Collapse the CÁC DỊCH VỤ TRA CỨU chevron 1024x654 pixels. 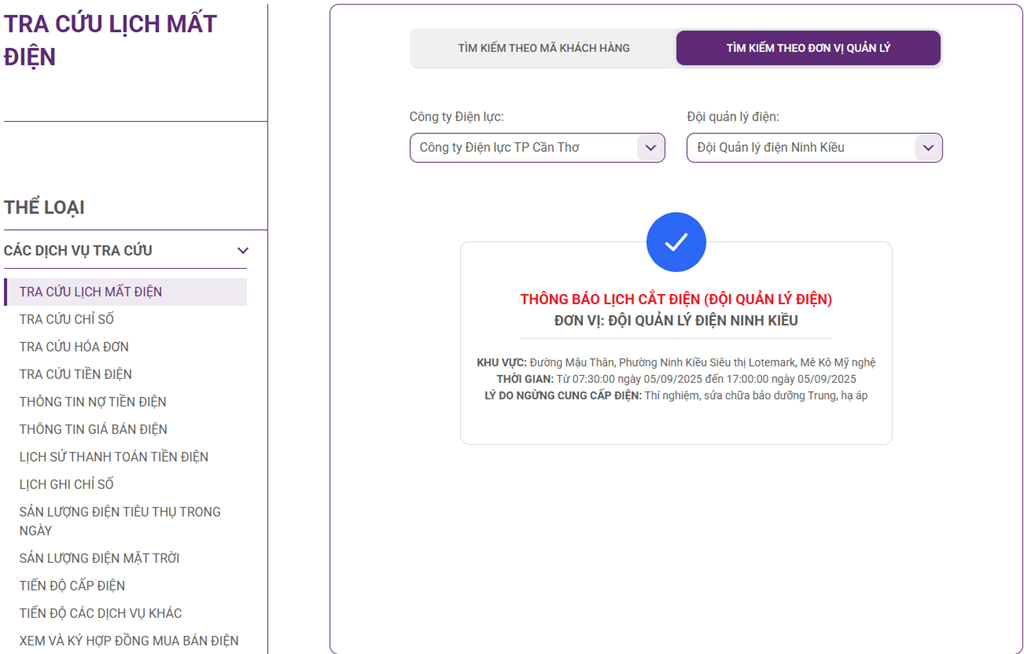pyautogui.click(x=243, y=251)
